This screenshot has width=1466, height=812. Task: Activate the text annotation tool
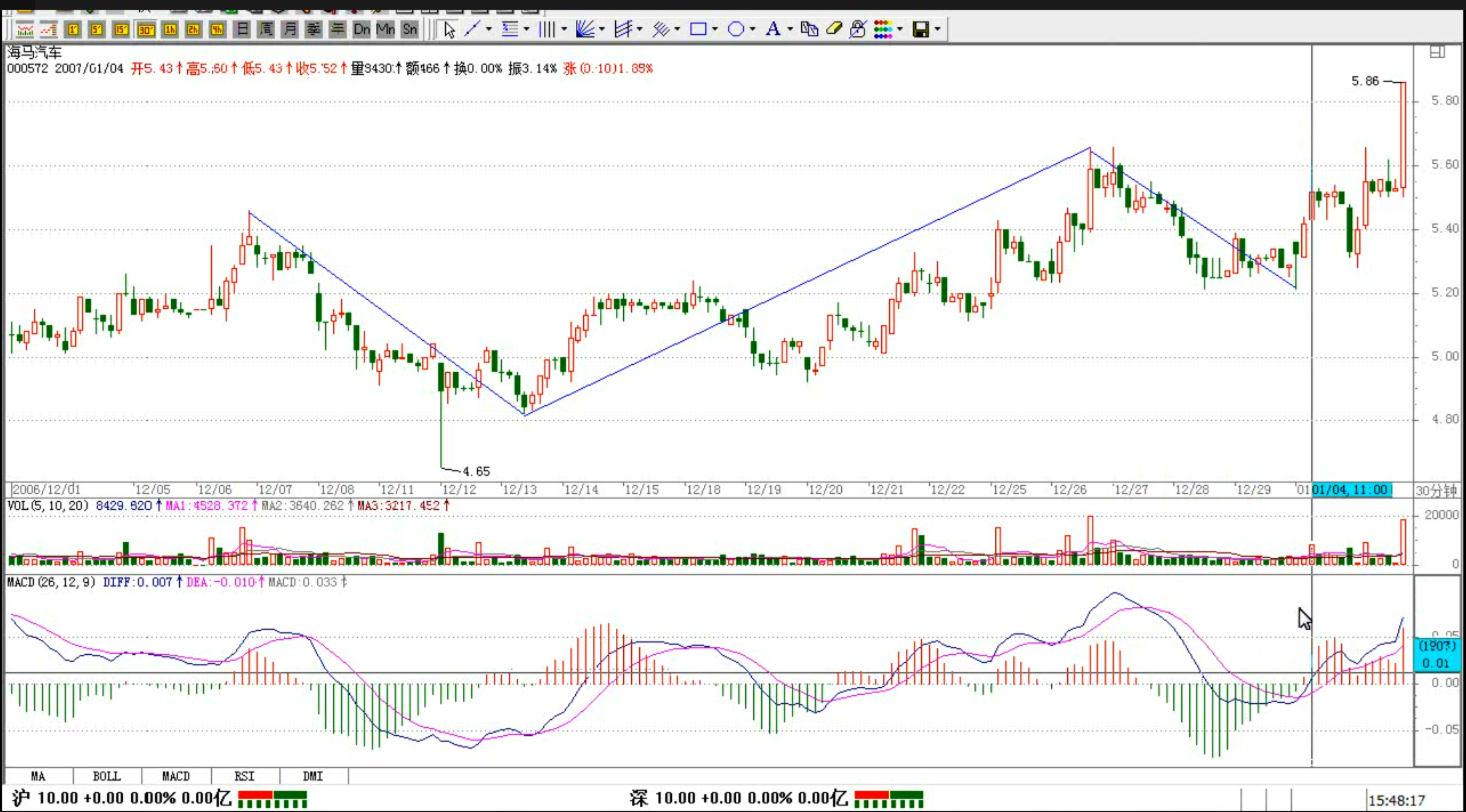(773, 29)
